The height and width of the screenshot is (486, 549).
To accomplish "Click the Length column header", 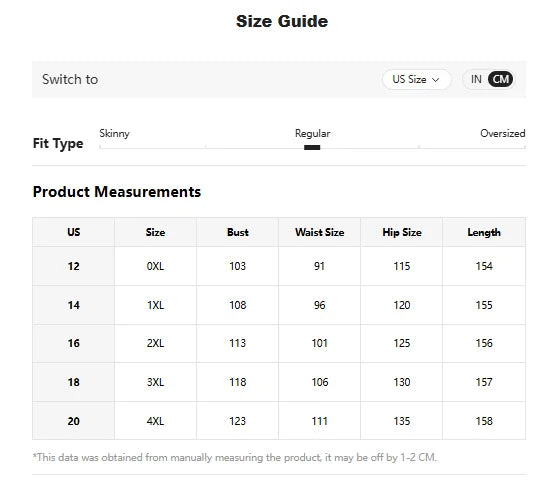I will click(x=484, y=232).
